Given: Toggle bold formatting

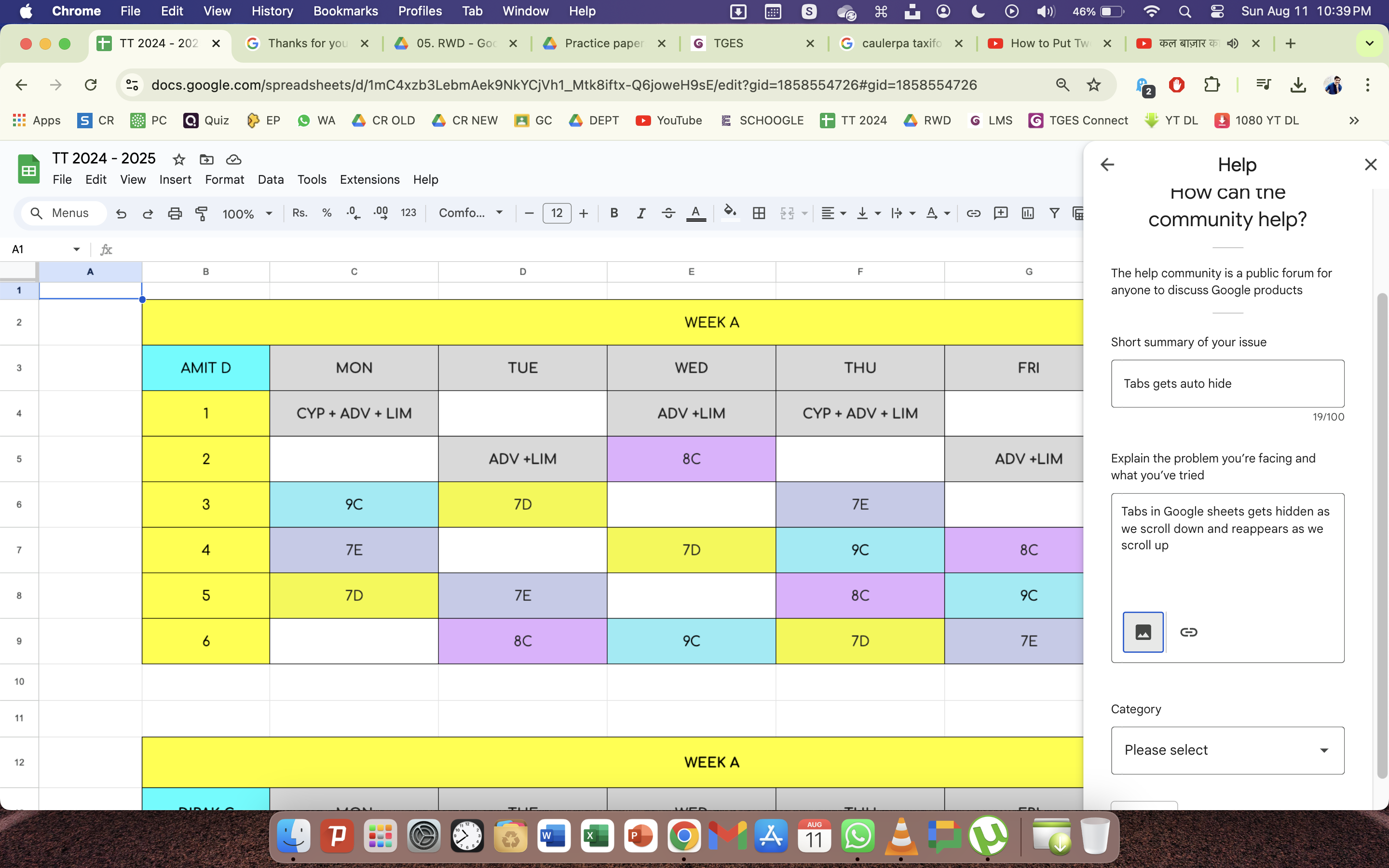Looking at the screenshot, I should pos(613,214).
